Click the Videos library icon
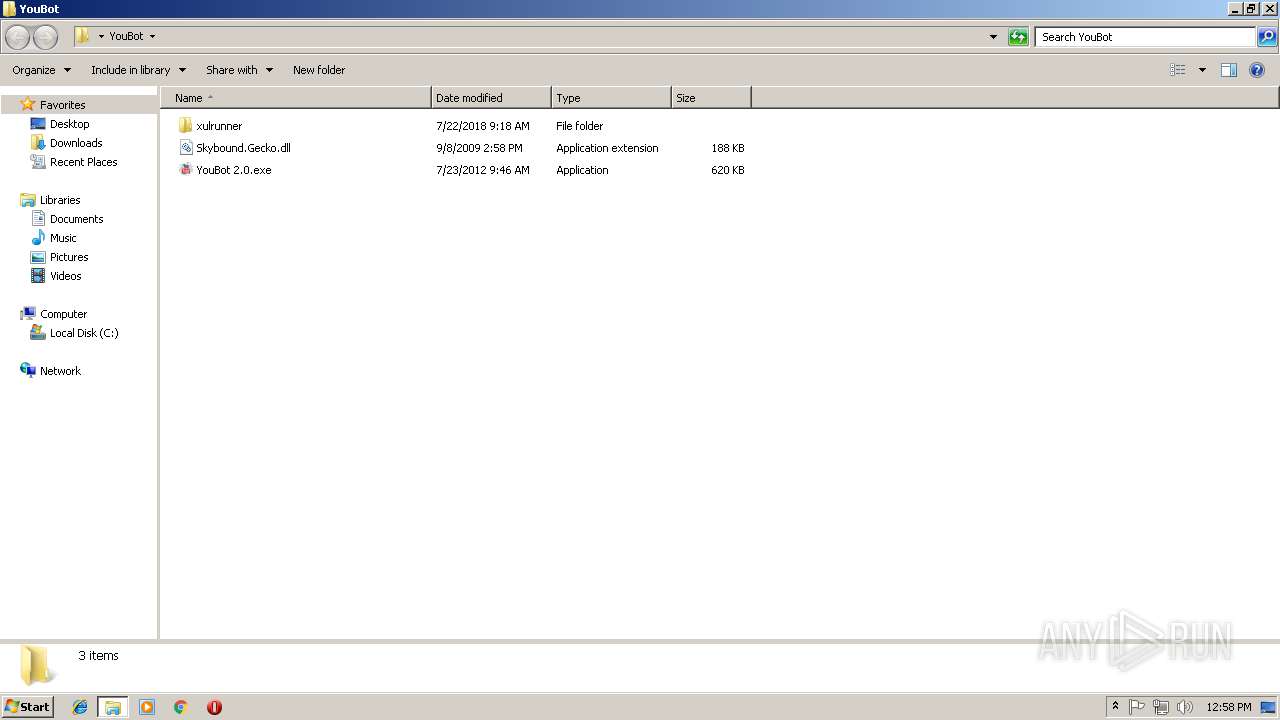 click(x=38, y=276)
